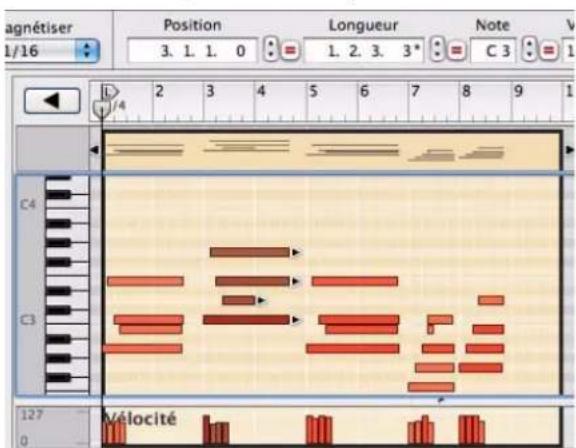Screen dimensions: 576x448
Task: Select the lowest note near bar 7
Action: click(431, 387)
